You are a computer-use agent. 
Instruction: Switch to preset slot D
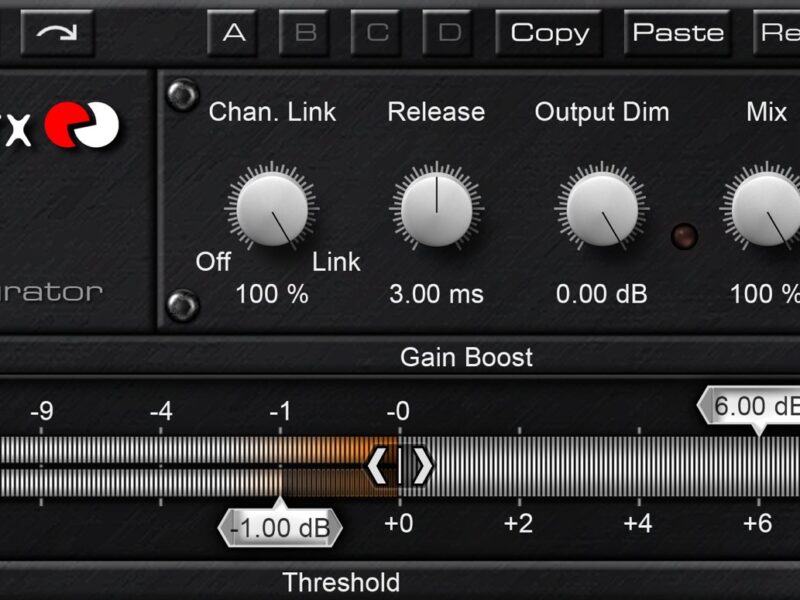pyautogui.click(x=449, y=32)
